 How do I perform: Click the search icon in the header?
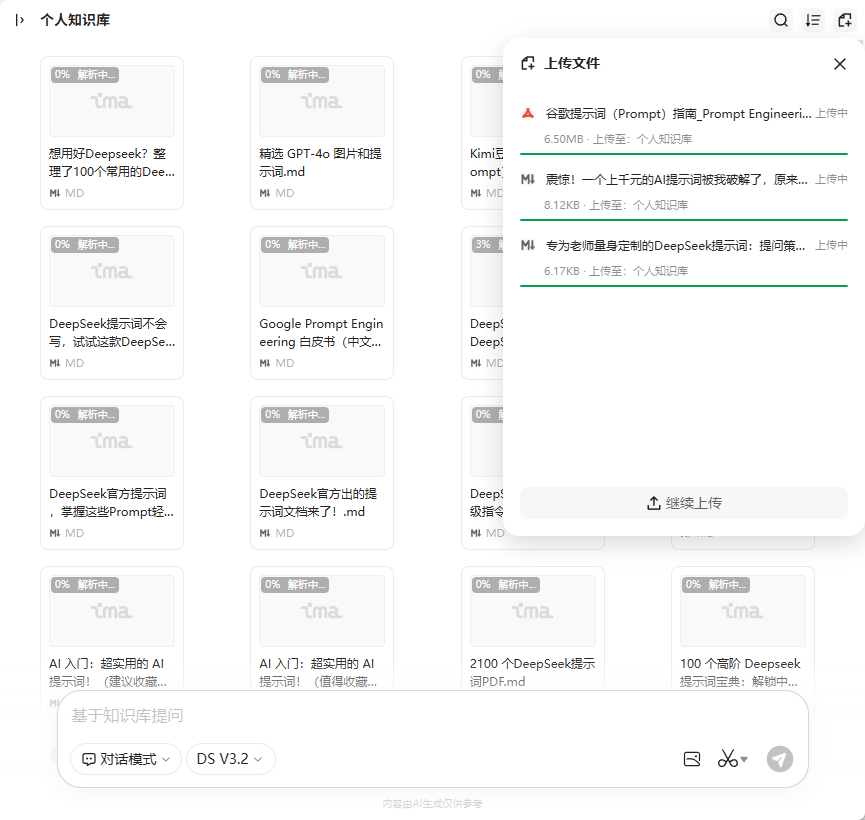pyautogui.click(x=781, y=20)
